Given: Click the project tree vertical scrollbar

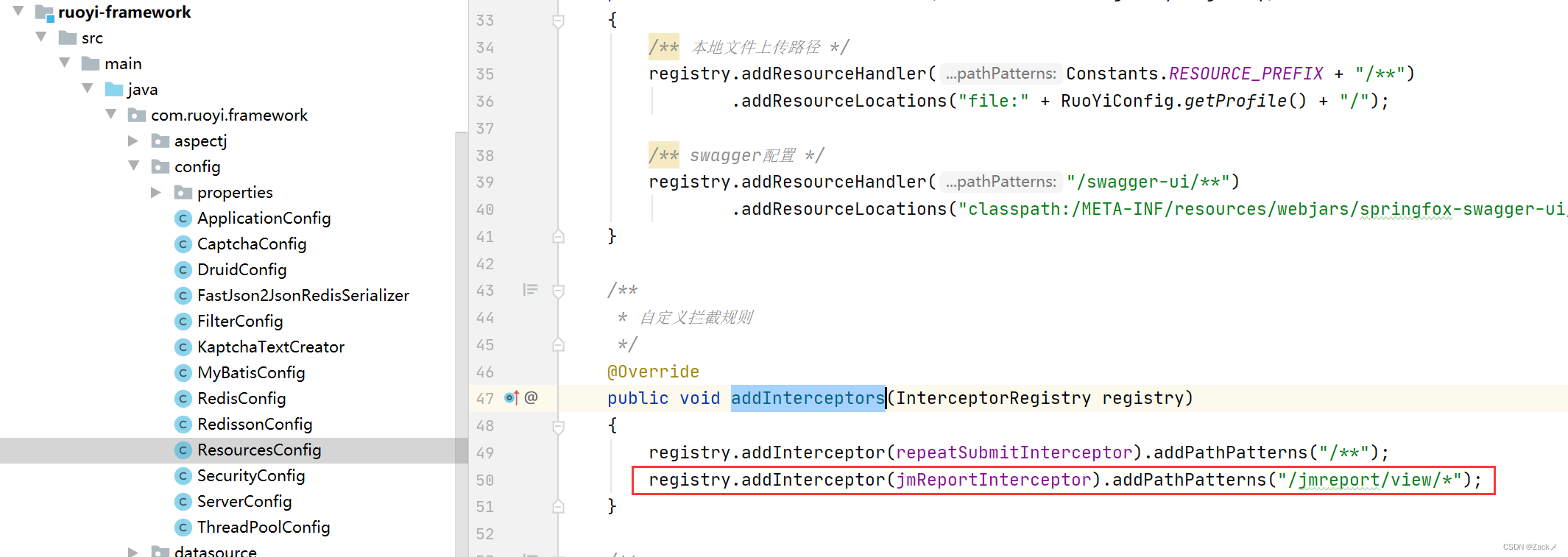Looking at the screenshot, I should tap(462, 344).
